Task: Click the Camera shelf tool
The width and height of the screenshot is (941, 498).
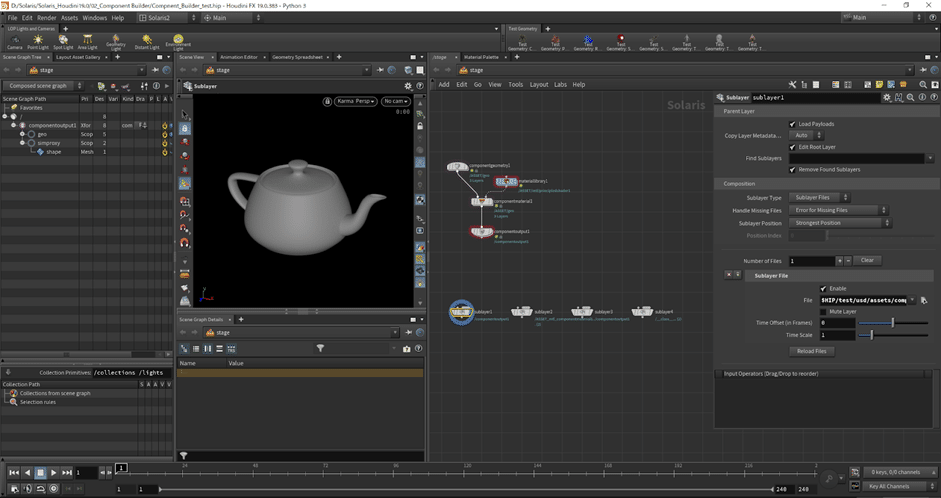Action: (14, 41)
